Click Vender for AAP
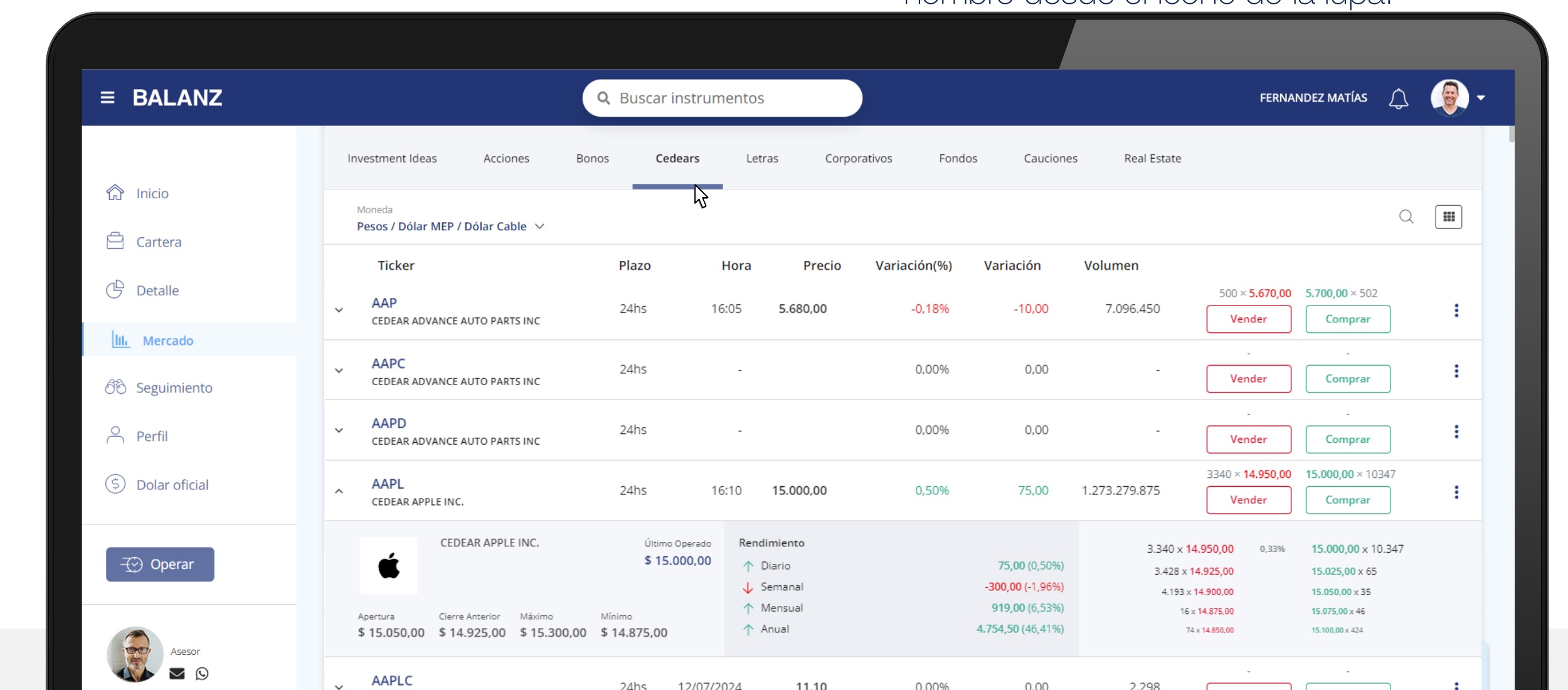The height and width of the screenshot is (690, 1568). click(1249, 319)
